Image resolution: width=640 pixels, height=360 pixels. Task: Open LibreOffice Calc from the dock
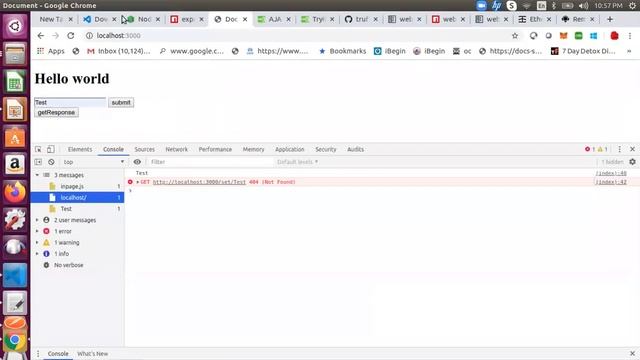click(15, 82)
